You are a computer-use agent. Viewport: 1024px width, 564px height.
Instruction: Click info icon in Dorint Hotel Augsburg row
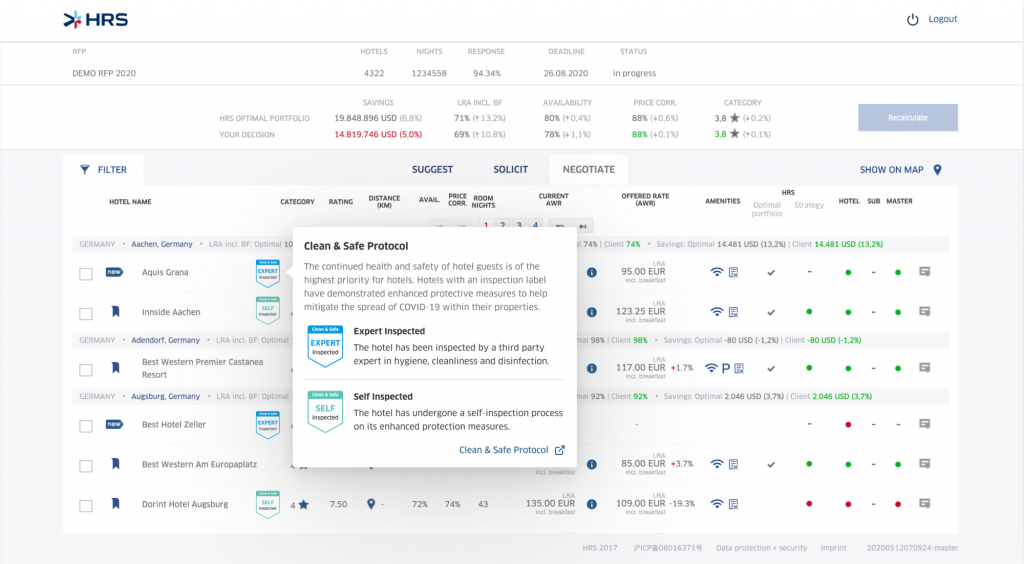coord(592,504)
